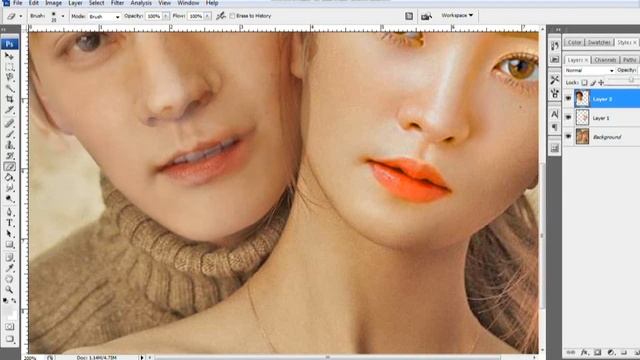Image resolution: width=640 pixels, height=360 pixels.
Task: Select the Brush tool in toolbox
Action: 9,134
